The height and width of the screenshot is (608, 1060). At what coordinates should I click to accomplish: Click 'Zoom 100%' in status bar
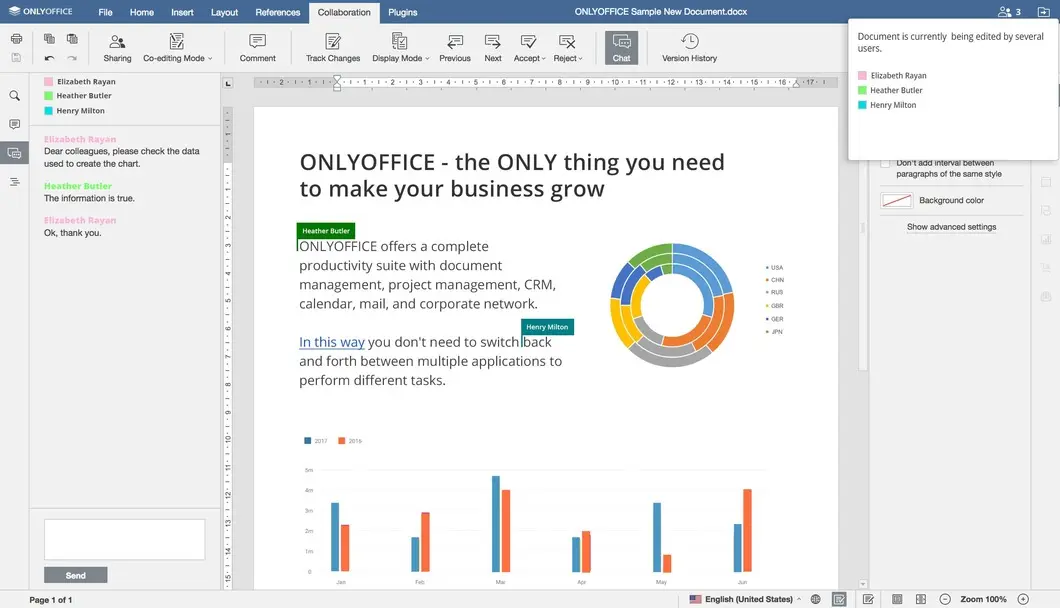[983, 599]
